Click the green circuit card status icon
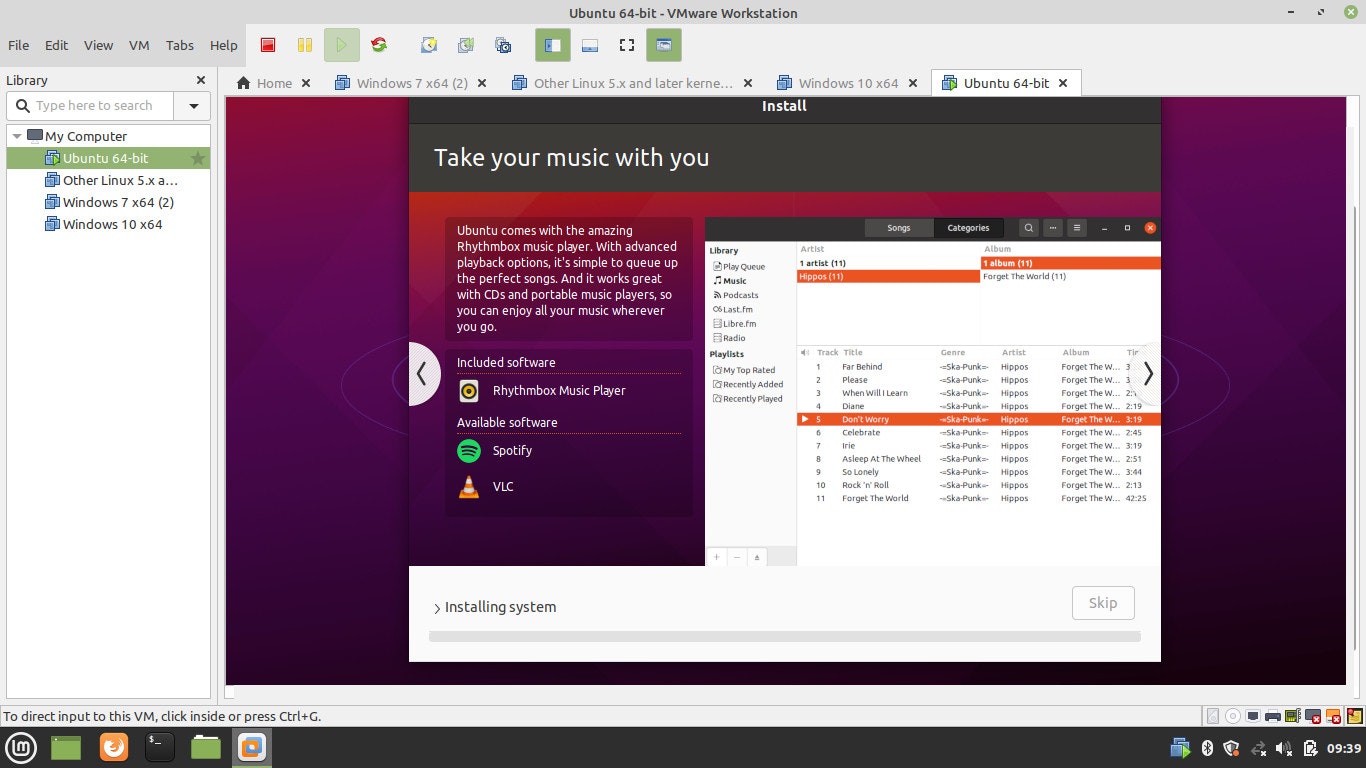 [x=1293, y=716]
